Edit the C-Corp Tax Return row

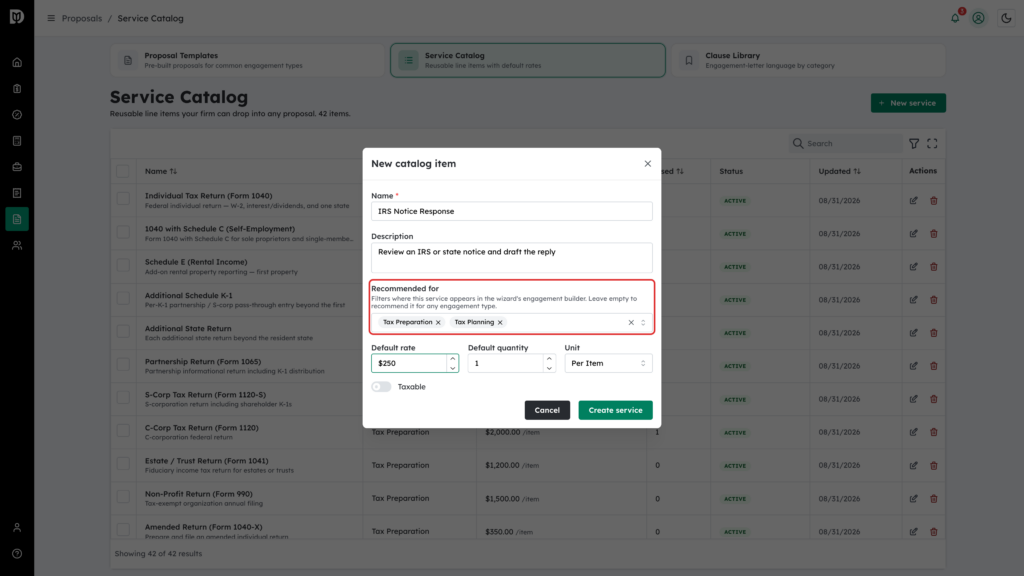(x=914, y=432)
